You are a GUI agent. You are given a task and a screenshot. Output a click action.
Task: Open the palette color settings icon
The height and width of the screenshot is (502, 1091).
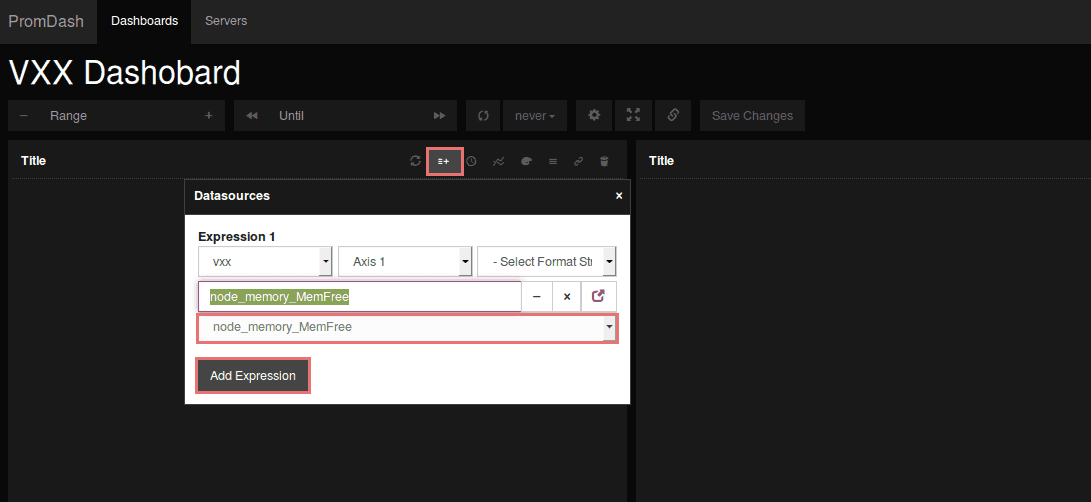click(x=525, y=161)
